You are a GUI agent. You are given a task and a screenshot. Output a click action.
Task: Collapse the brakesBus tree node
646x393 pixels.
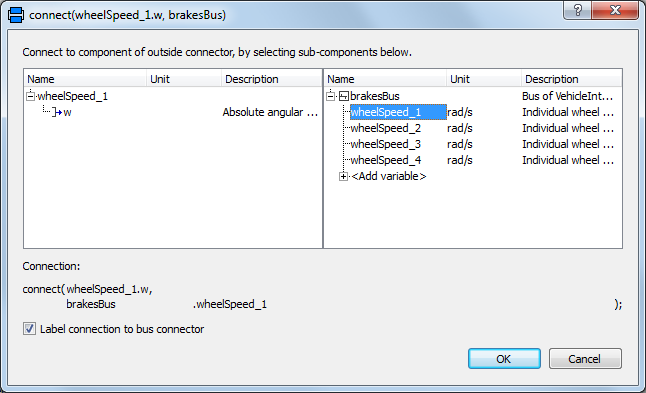click(330, 96)
